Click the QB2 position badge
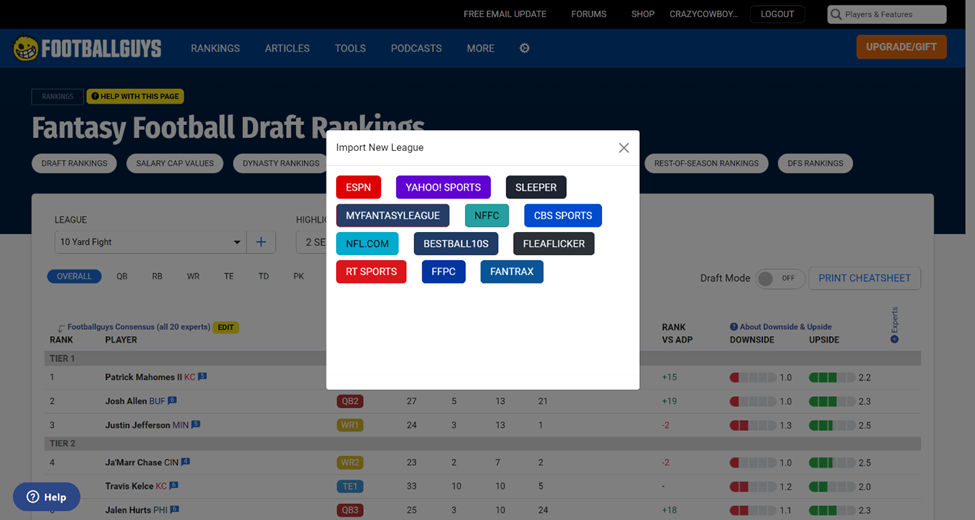This screenshot has height=520, width=975. pyautogui.click(x=350, y=401)
